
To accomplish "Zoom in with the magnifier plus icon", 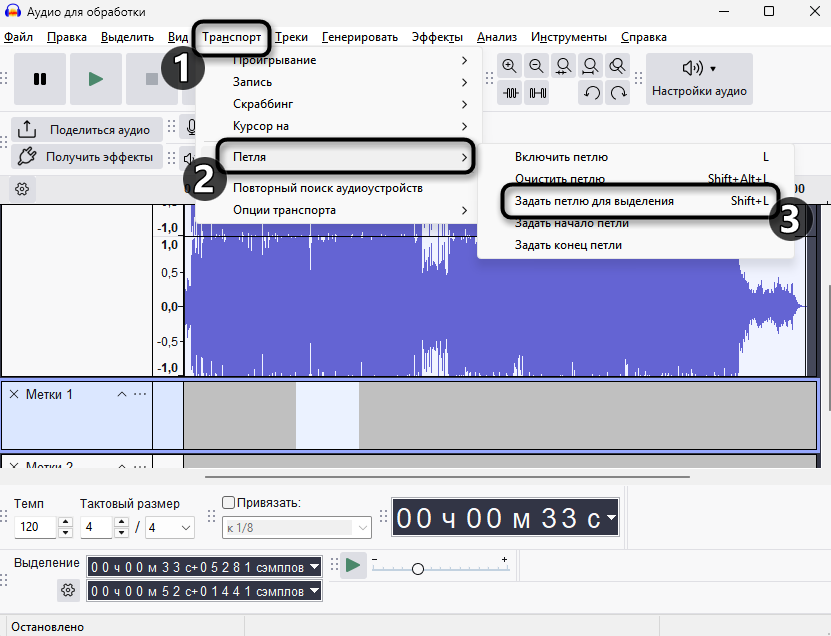I will tap(509, 66).
